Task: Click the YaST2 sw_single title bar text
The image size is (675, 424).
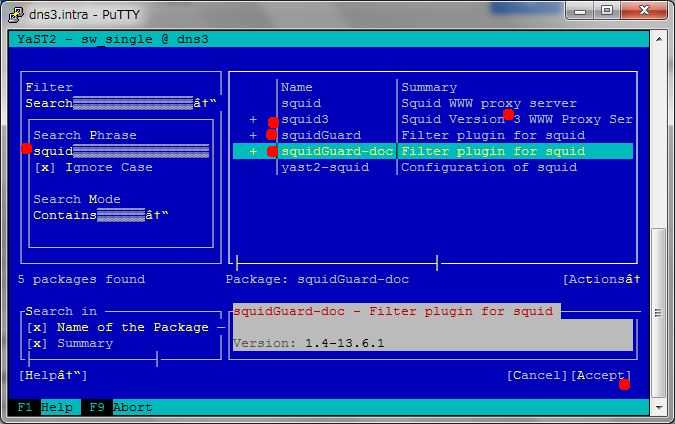Action: 113,40
